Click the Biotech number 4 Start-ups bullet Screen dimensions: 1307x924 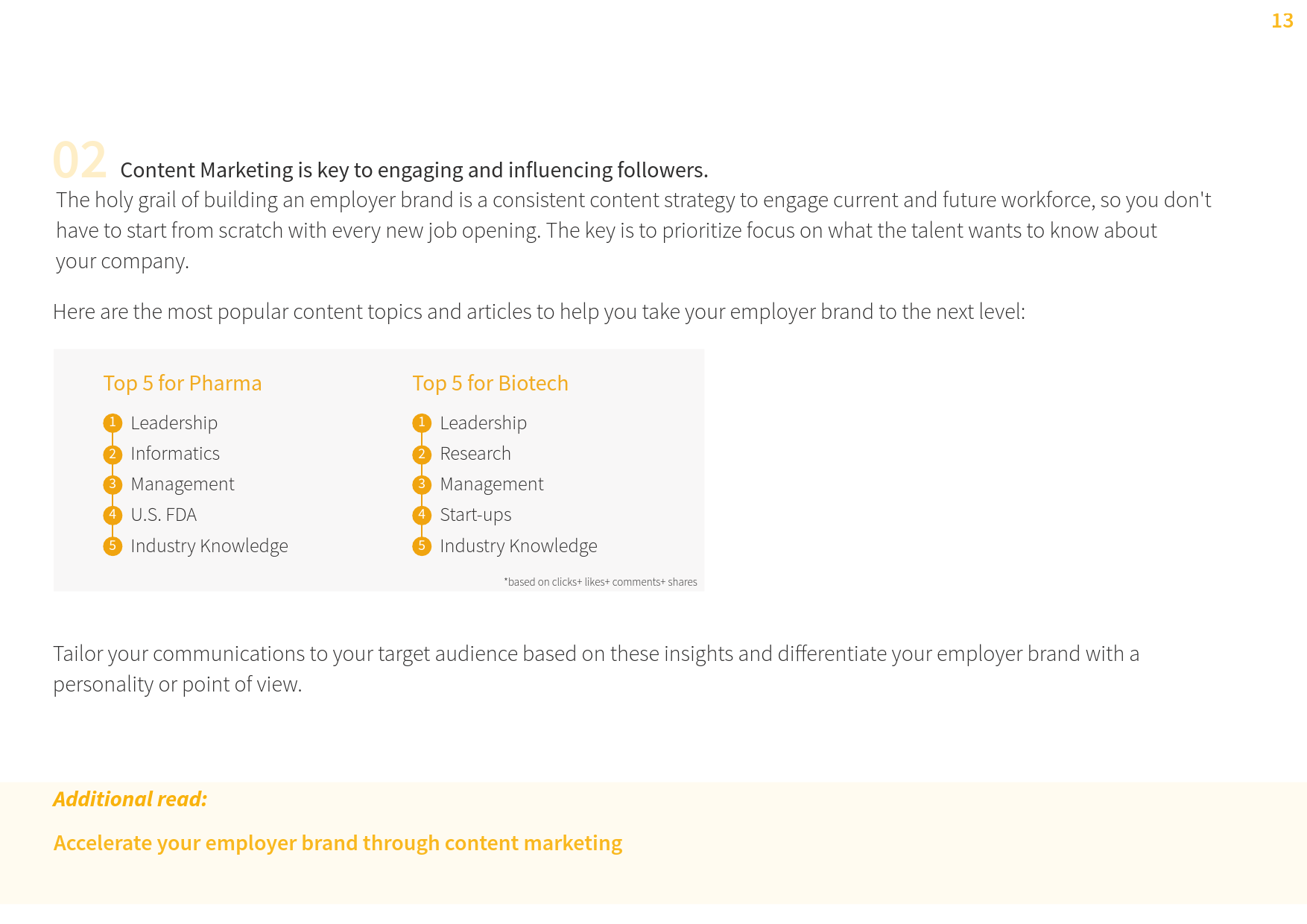[422, 515]
